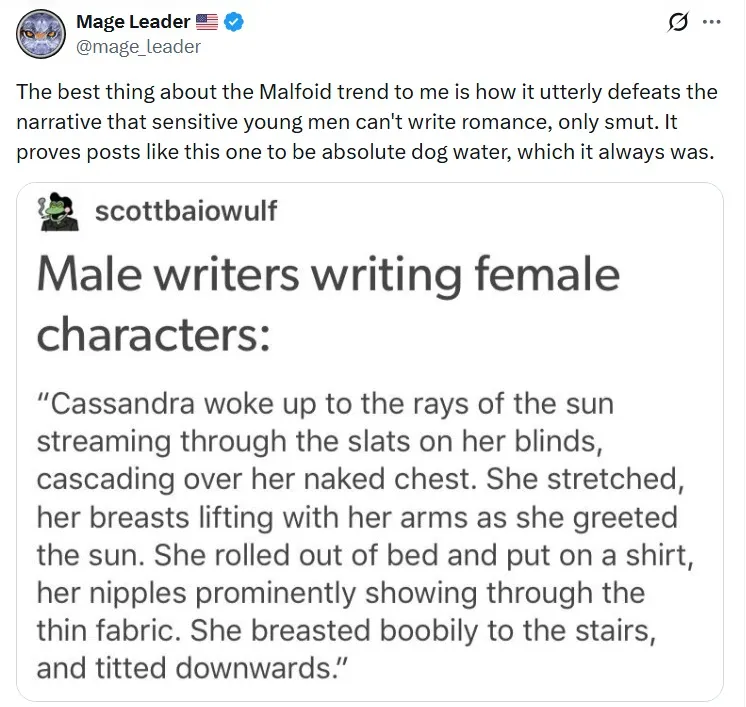
Task: Click the name 'Cassandra' in quoted passage
Action: click(121, 404)
